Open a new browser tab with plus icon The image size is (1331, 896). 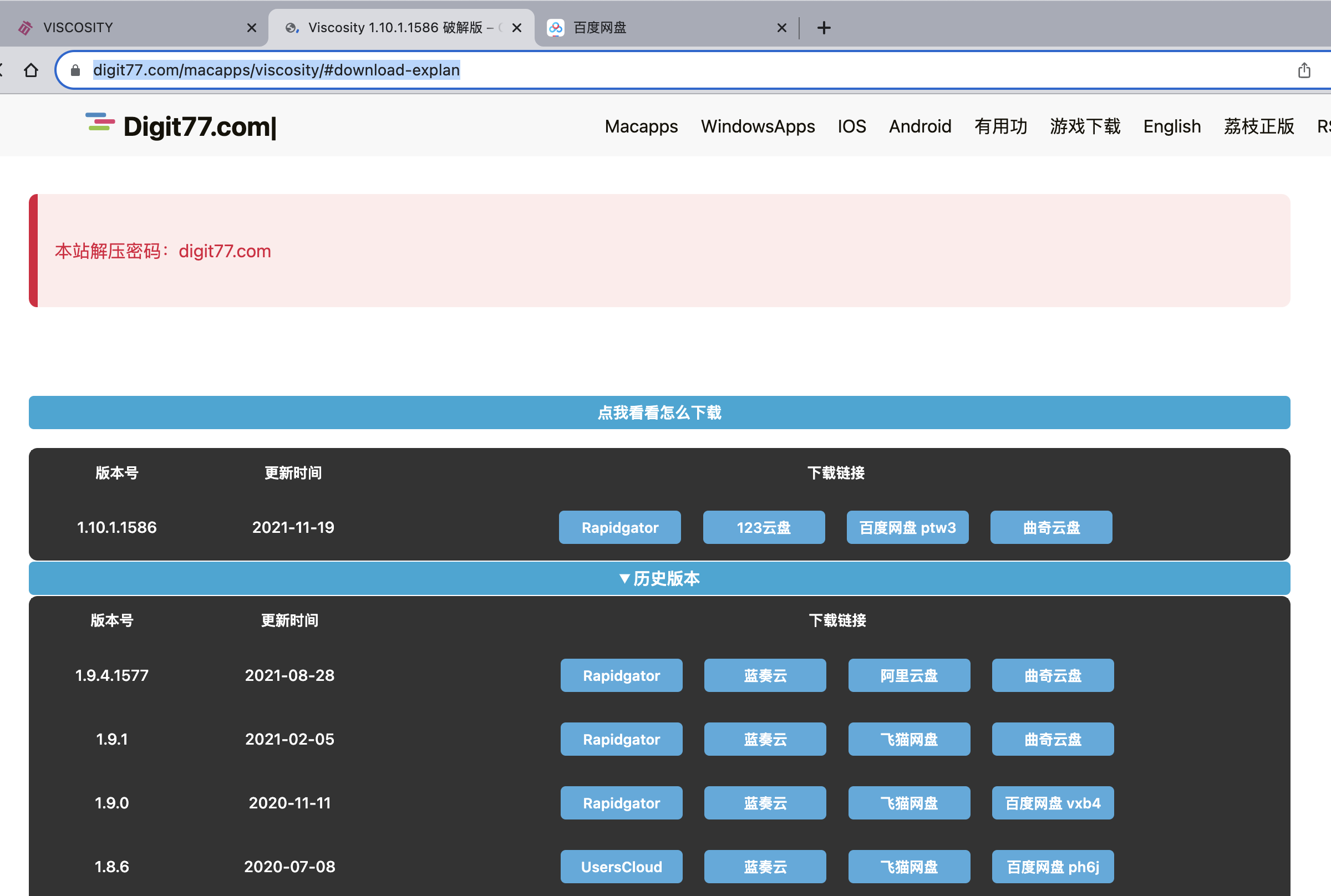(824, 27)
